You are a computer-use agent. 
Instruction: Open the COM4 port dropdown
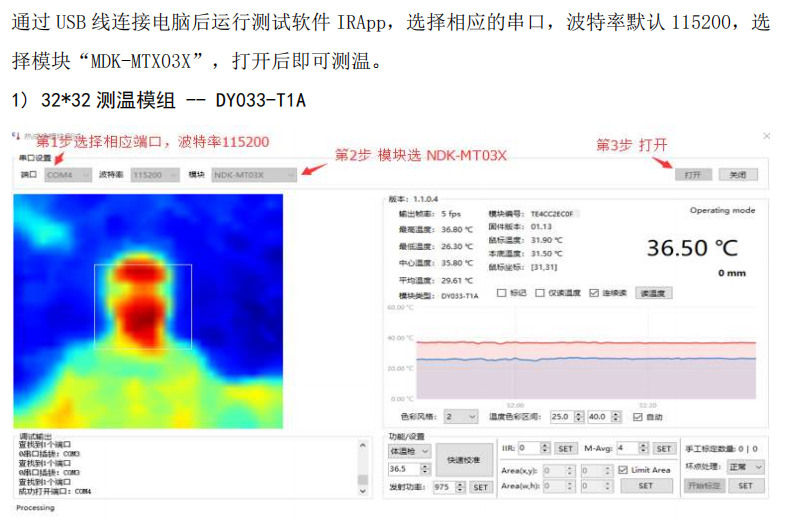tap(68, 174)
